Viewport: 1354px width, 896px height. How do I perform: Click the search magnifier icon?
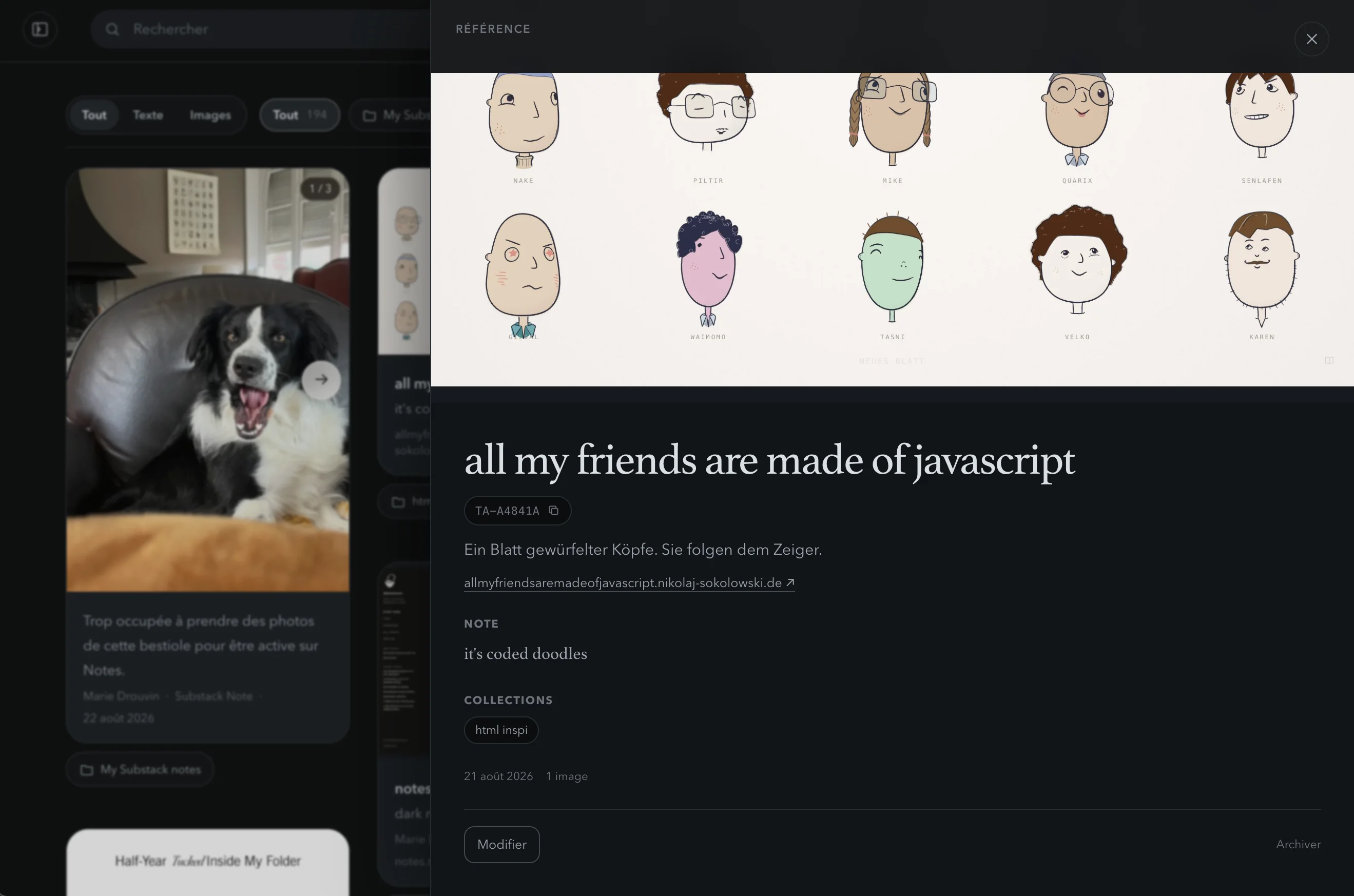[112, 29]
